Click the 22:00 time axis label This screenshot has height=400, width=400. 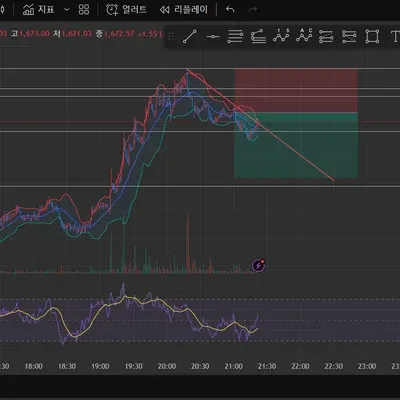(x=300, y=366)
